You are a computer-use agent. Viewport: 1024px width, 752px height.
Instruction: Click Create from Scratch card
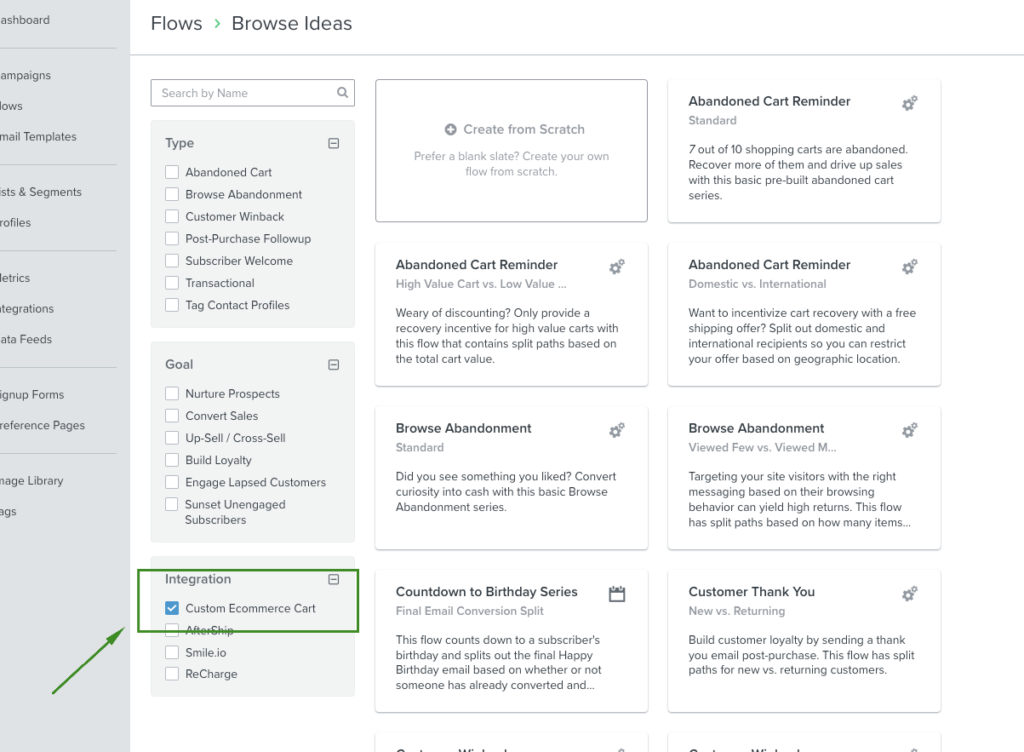coord(511,151)
